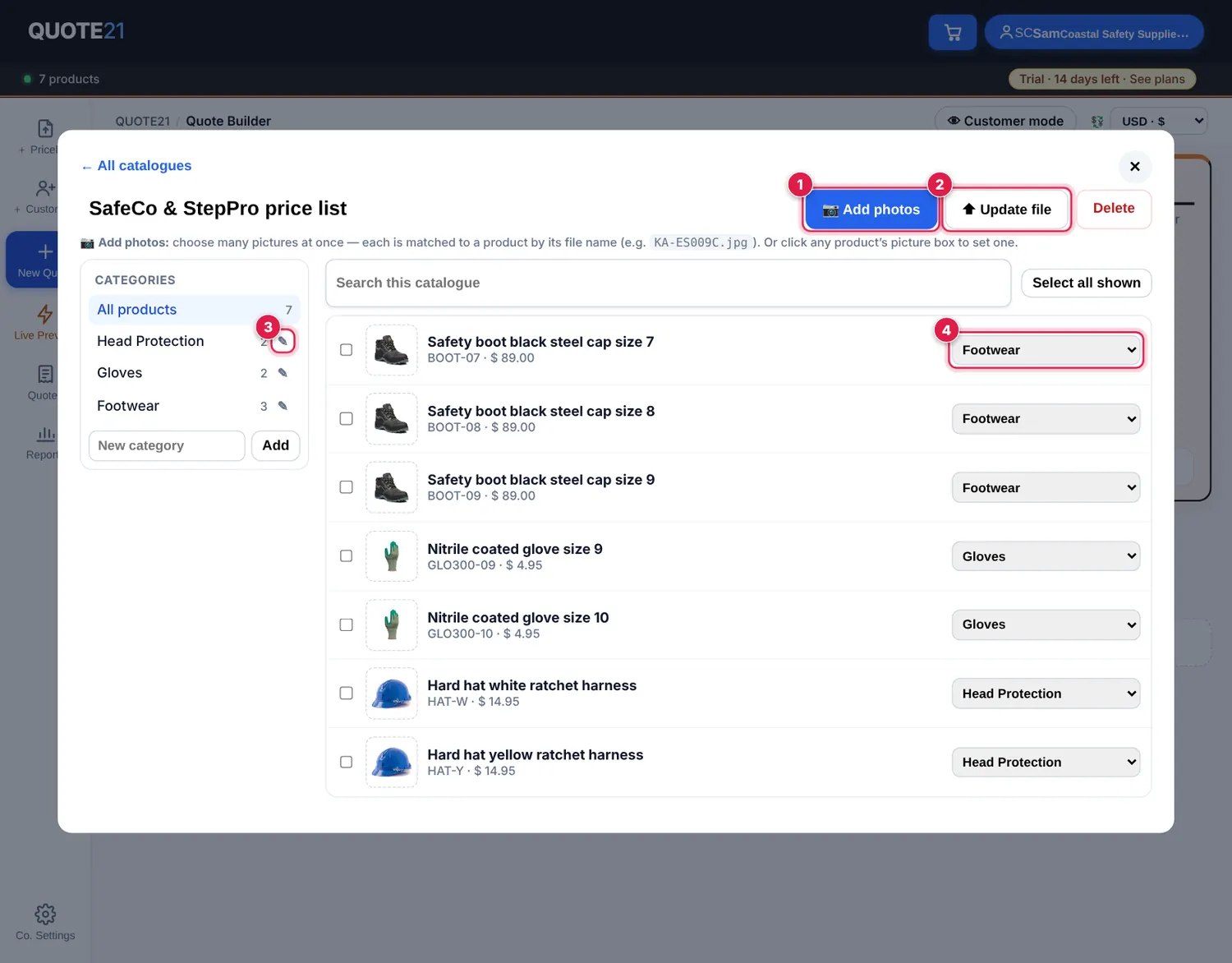This screenshot has height=963, width=1232.
Task: Delete this catalogue
Action: [x=1114, y=209]
